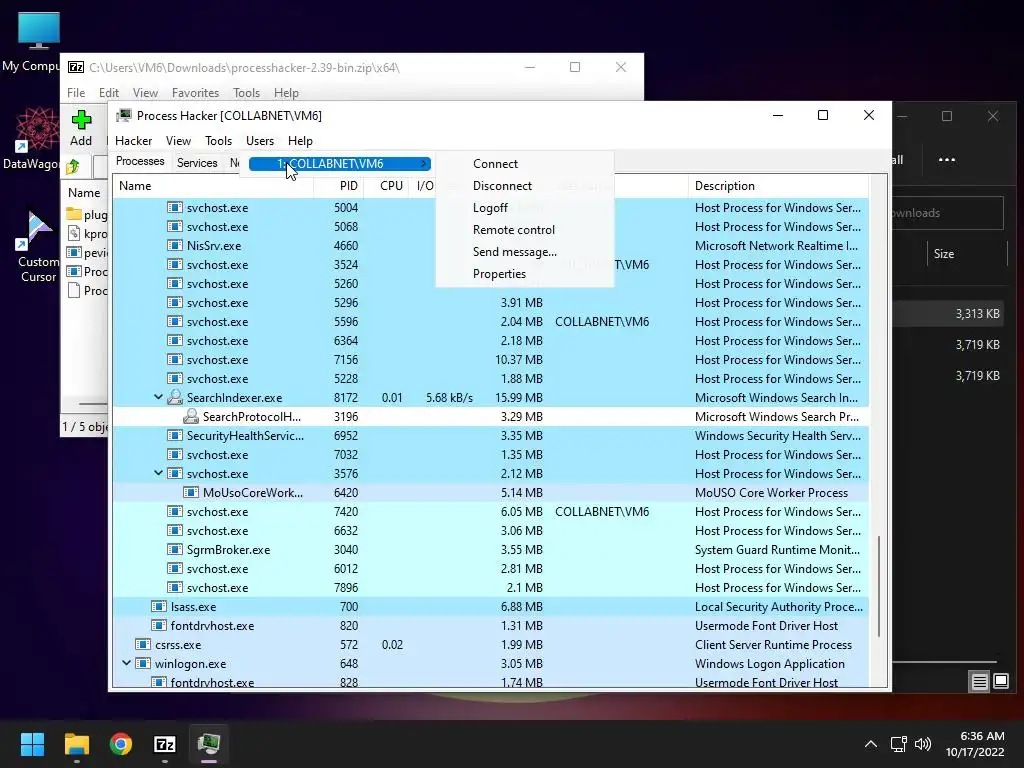Show hidden tray icons chevron

871,744
